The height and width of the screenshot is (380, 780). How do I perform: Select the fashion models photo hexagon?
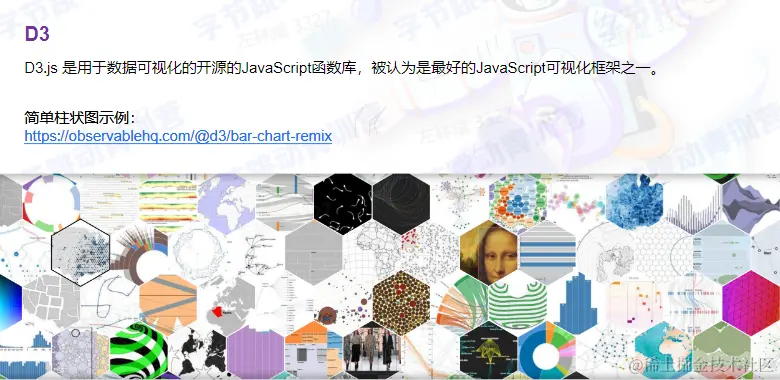[372, 351]
